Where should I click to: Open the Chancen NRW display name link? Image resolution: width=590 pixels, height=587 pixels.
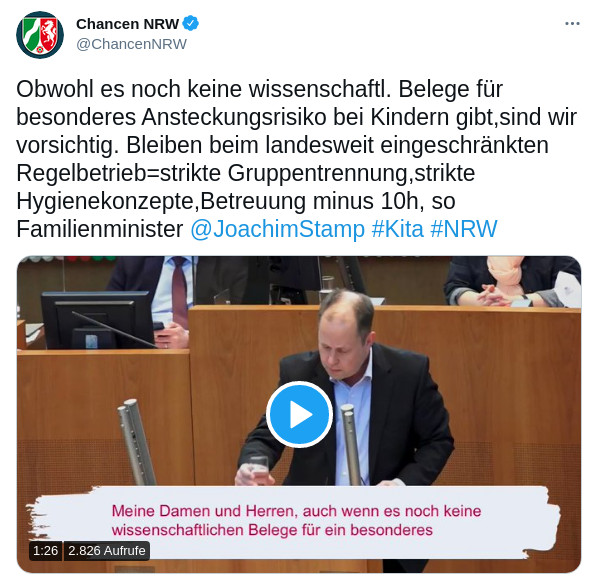(127, 24)
